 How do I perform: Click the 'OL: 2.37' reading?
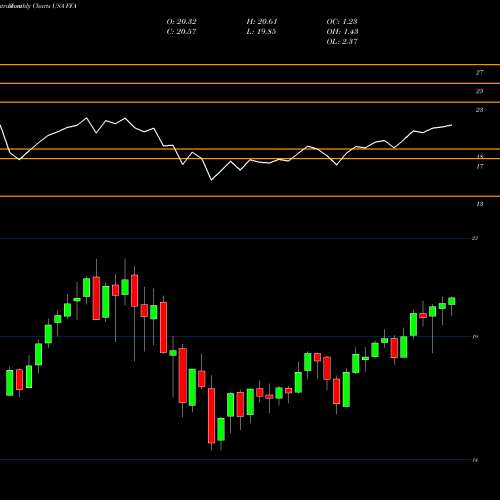pyautogui.click(x=342, y=42)
